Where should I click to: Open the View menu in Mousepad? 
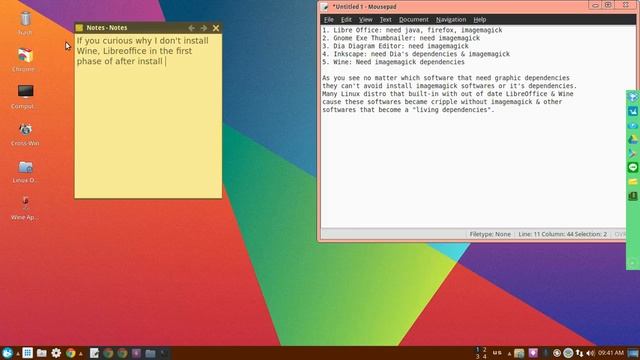[x=365, y=20]
